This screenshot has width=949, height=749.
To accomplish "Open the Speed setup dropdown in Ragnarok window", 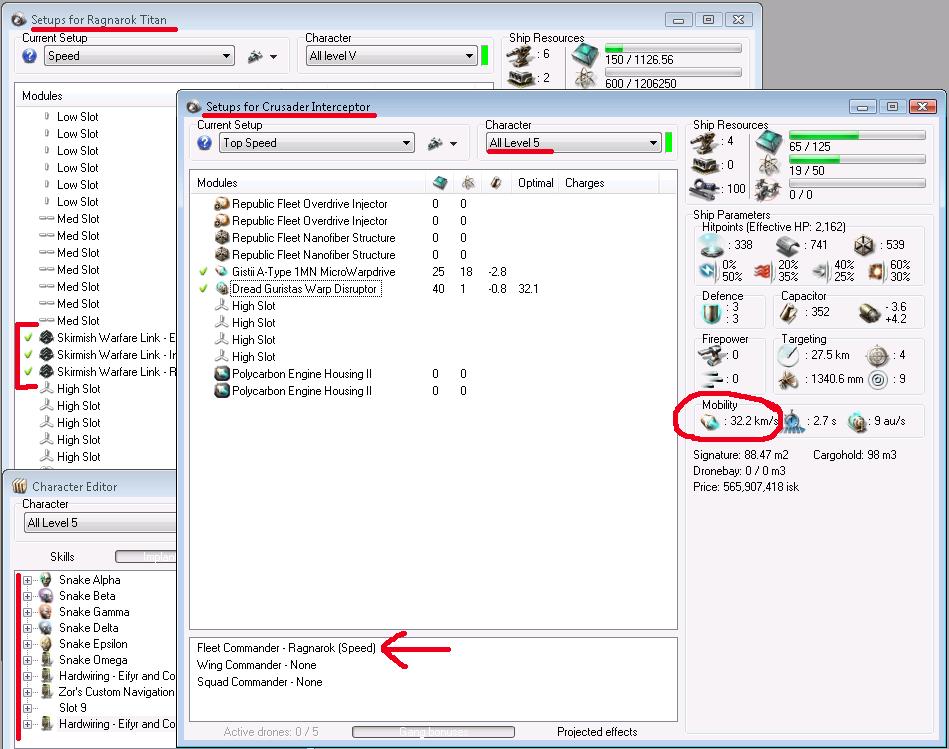I will pos(139,56).
